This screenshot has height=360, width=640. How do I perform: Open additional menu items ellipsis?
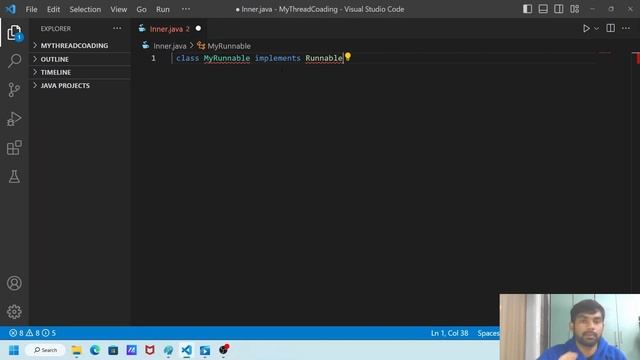186,9
